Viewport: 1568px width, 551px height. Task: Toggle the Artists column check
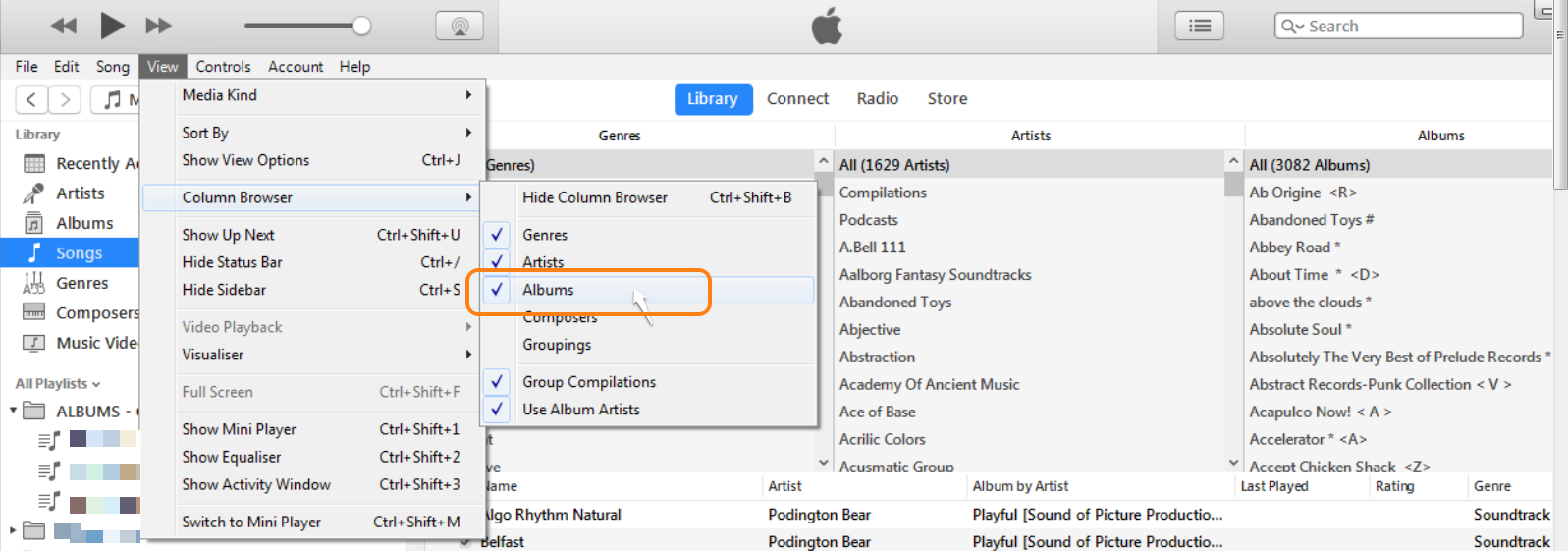click(497, 260)
